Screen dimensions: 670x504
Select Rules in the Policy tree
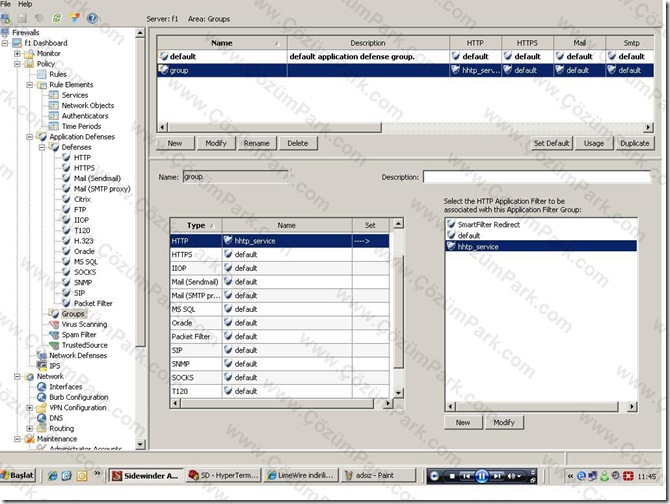coord(58,74)
